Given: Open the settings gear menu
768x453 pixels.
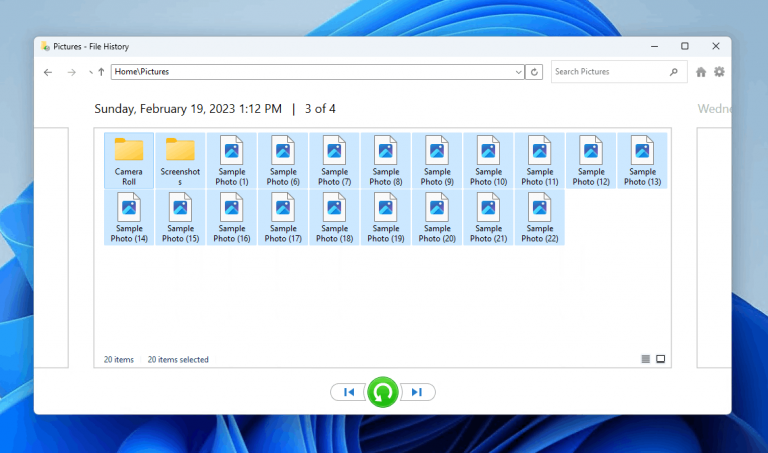Looking at the screenshot, I should point(719,72).
